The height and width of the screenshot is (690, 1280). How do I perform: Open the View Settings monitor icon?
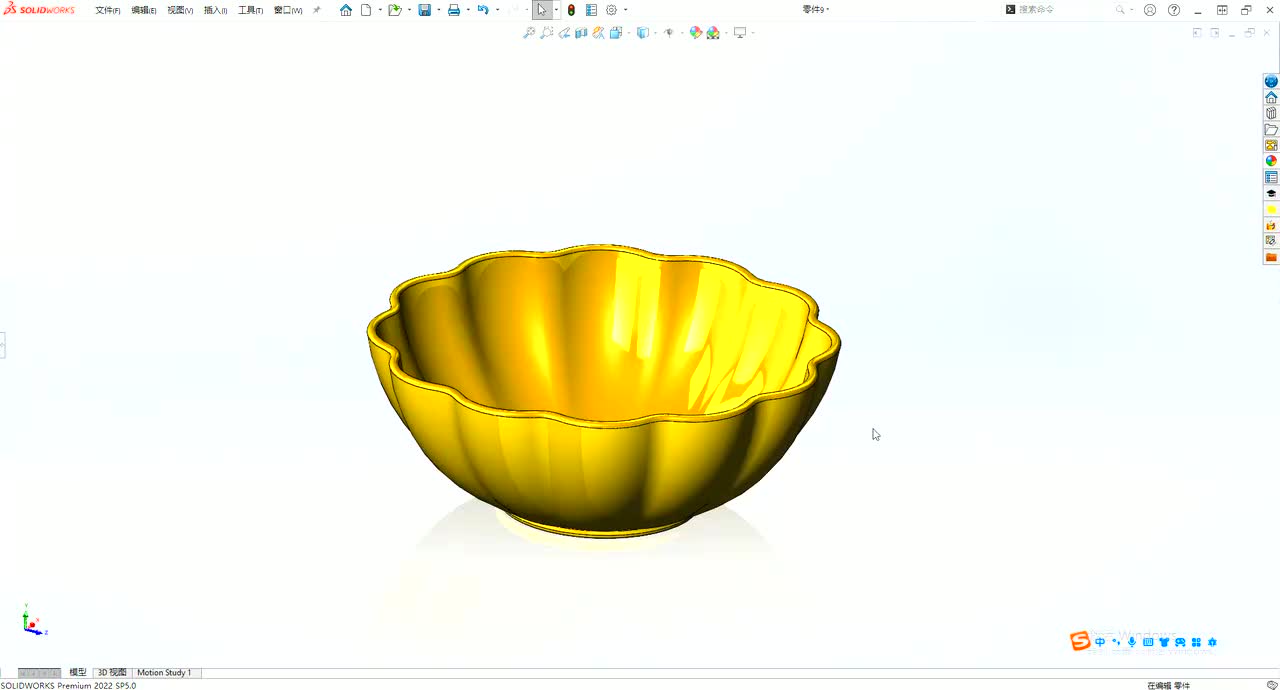click(740, 33)
